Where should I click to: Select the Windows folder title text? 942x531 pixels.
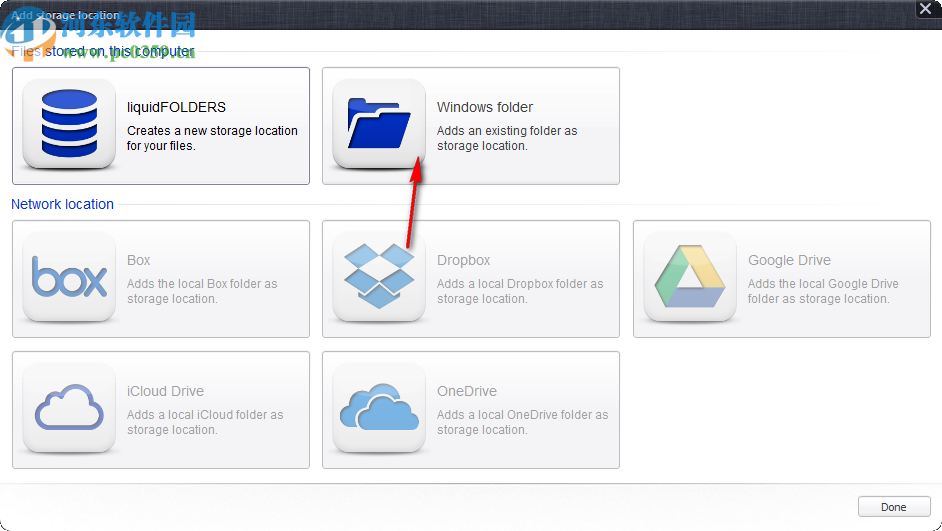tap(485, 107)
